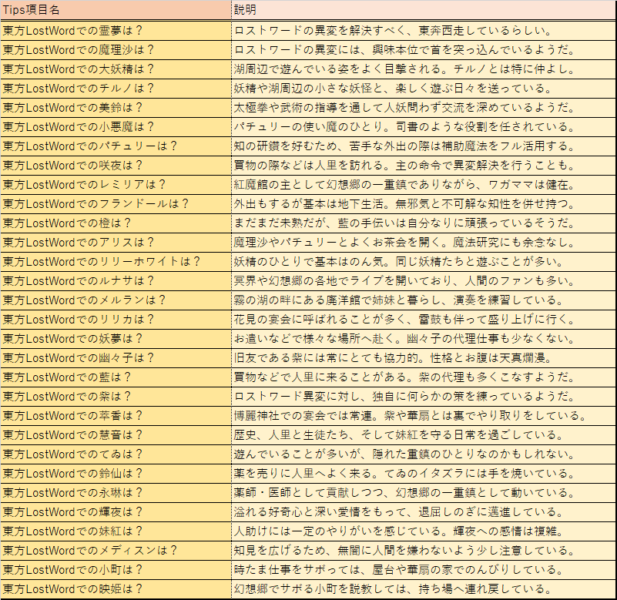Select the '東方LostWordでの幽々子は？' cell
The image size is (617, 600).
point(115,357)
